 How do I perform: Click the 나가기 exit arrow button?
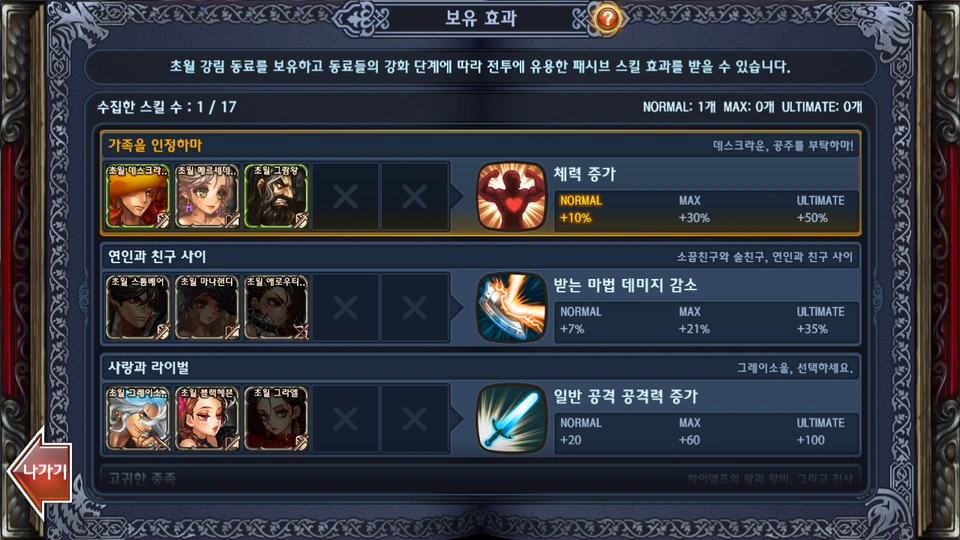(x=40, y=472)
